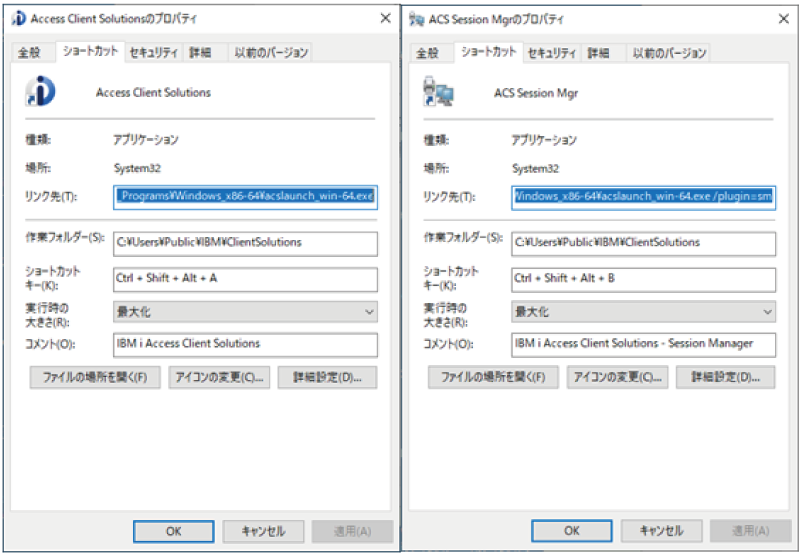Viewport: 800px width, 555px height.
Task: Click アイコンの変更 in Access Client Solutions window
Action: [x=219, y=377]
